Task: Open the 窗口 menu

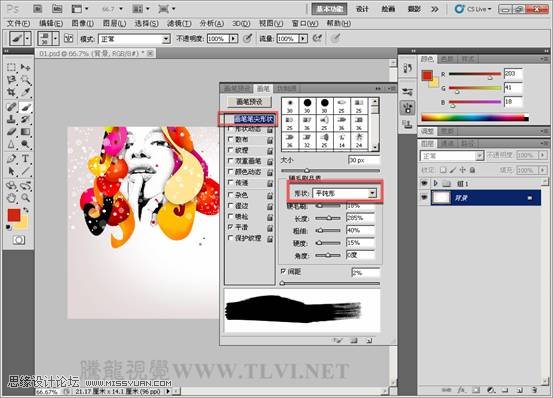Action: (x=305, y=23)
